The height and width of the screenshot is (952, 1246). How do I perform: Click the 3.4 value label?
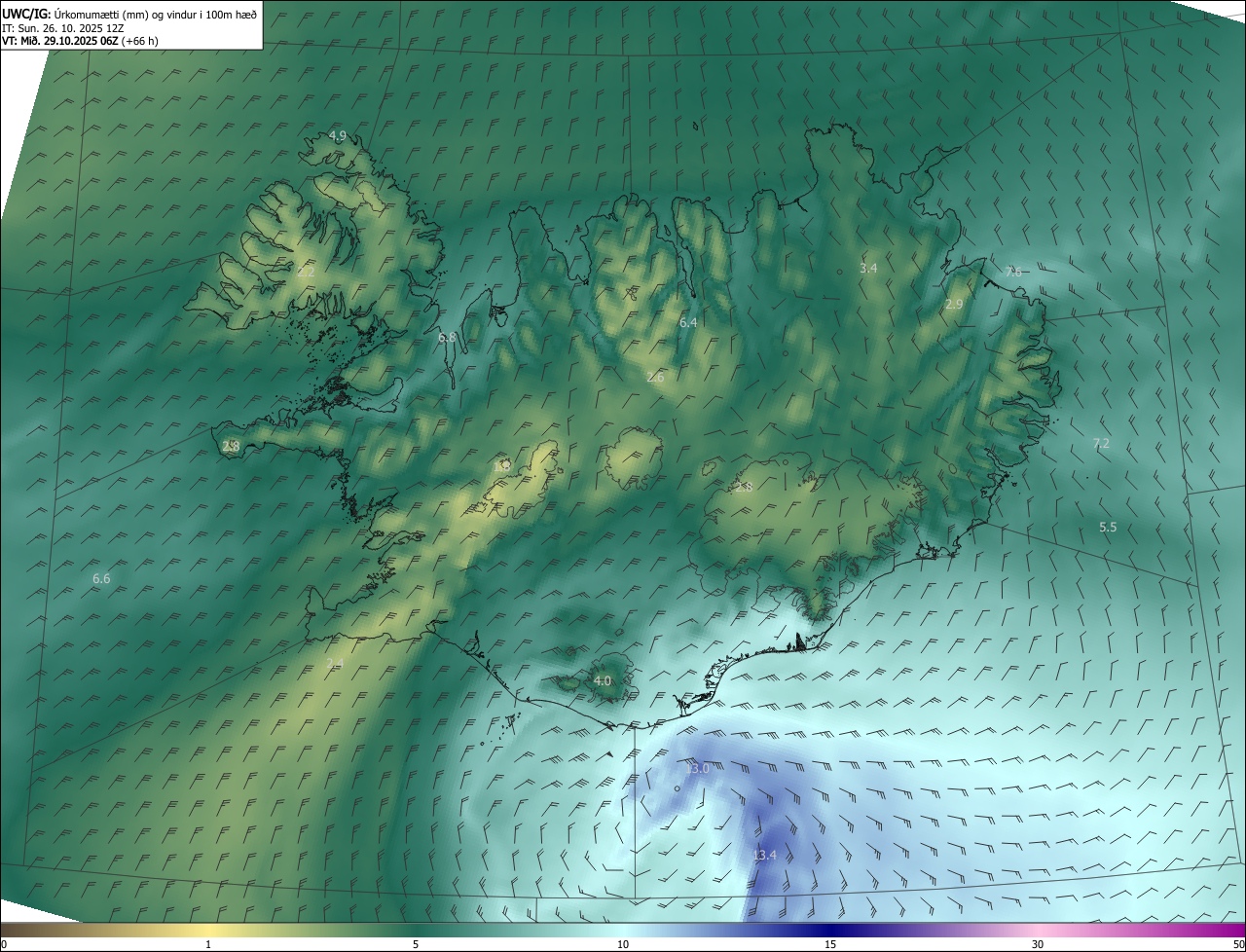pos(868,268)
